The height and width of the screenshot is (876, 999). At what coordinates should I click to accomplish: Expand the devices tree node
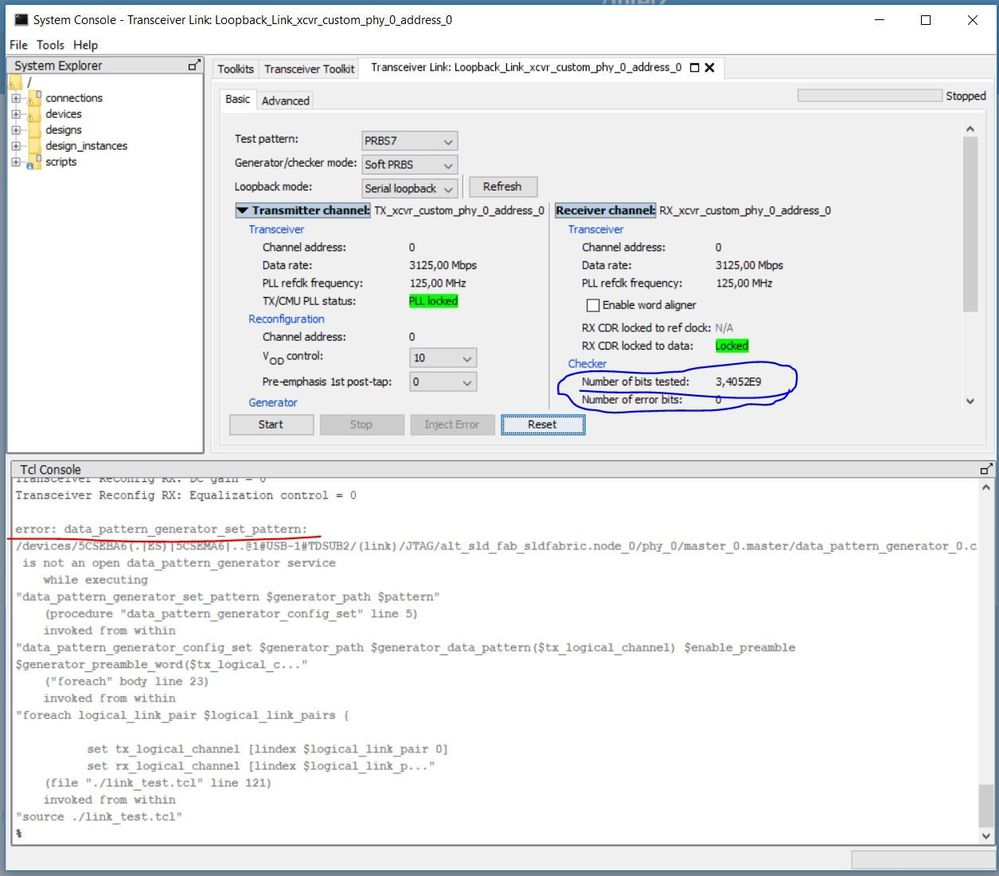pos(16,114)
